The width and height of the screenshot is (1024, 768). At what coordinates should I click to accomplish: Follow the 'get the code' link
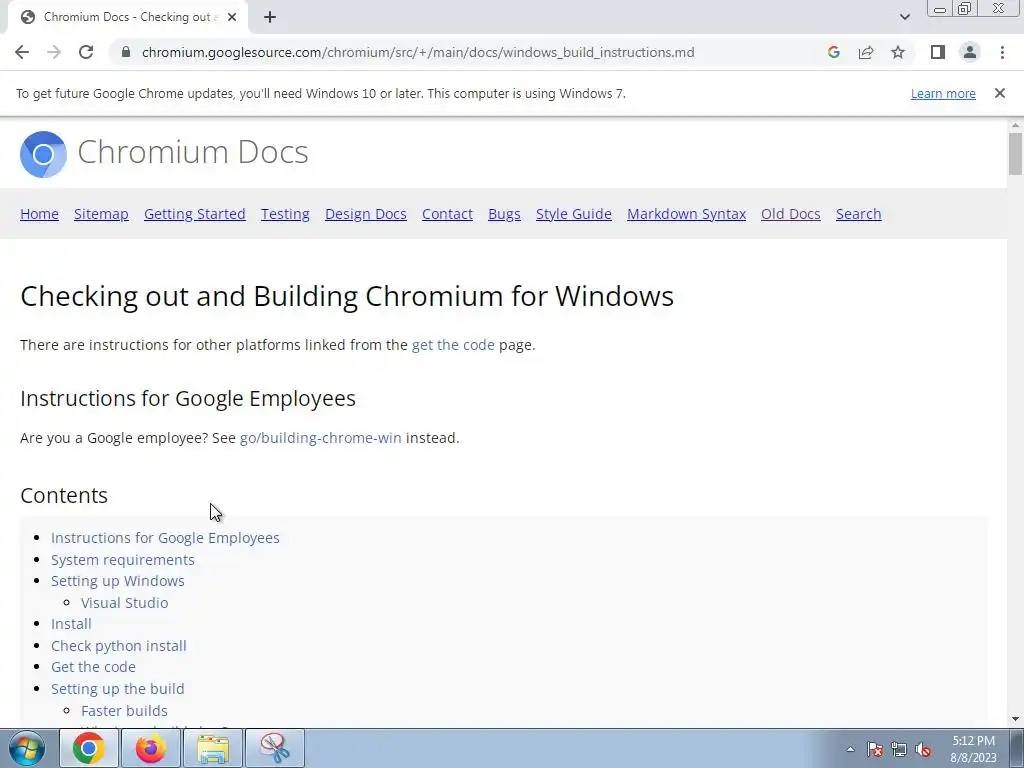453,345
